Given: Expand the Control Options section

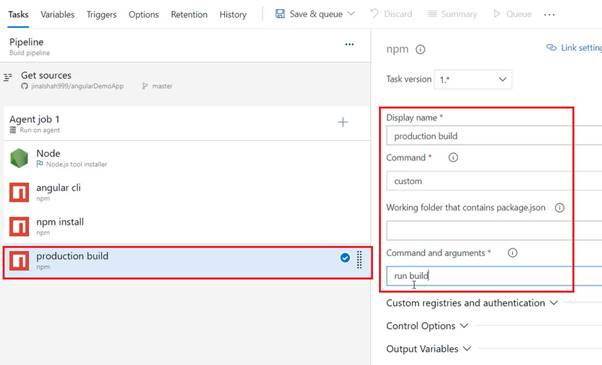Looking at the screenshot, I should (427, 326).
